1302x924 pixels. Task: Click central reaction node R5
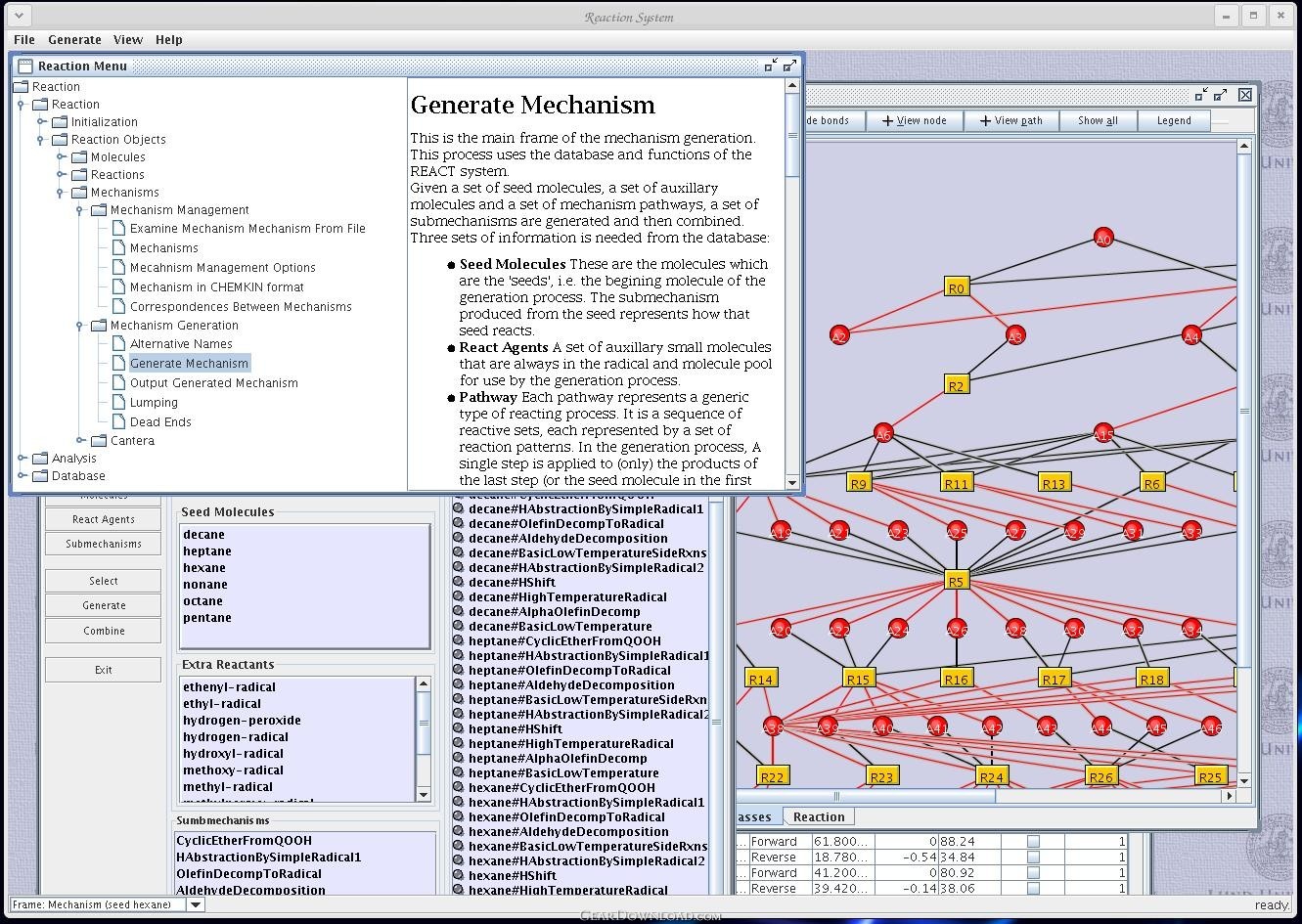[956, 581]
